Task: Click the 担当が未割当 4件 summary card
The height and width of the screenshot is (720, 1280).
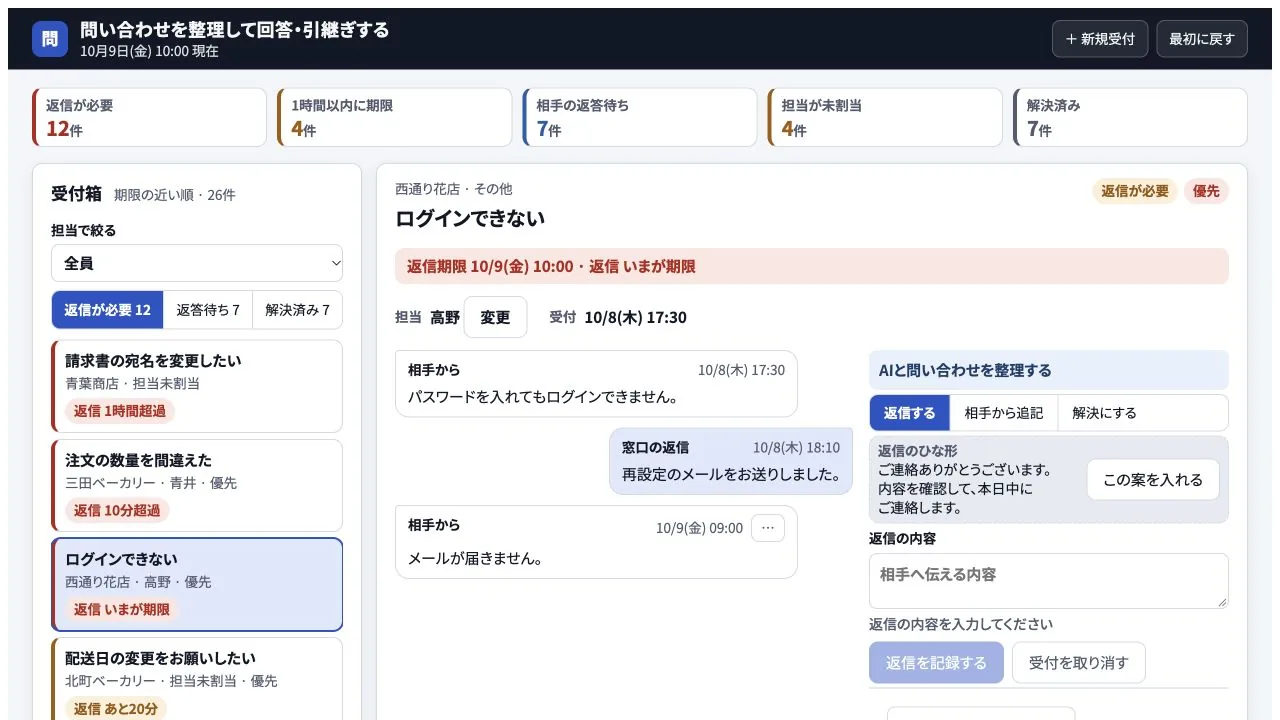Action: (x=885, y=118)
